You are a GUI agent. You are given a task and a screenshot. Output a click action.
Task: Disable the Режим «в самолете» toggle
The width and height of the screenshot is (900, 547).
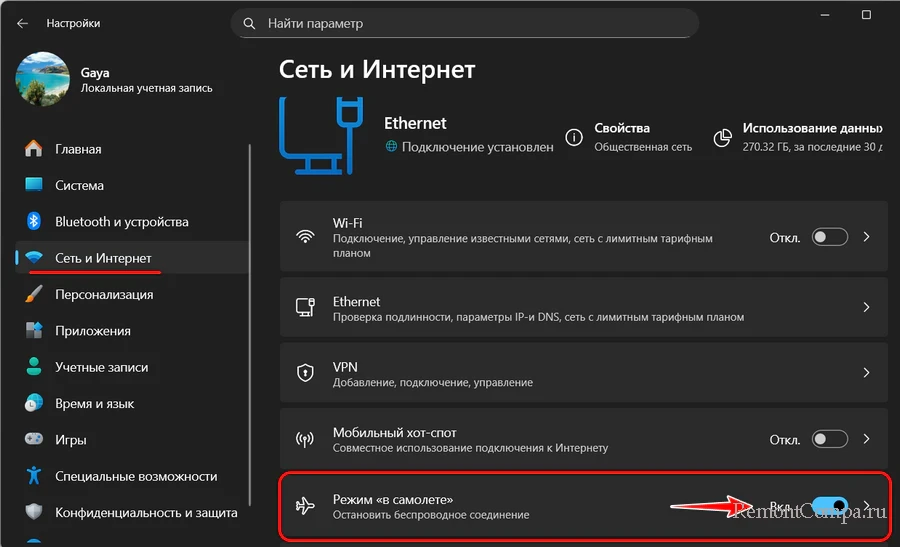click(830, 506)
